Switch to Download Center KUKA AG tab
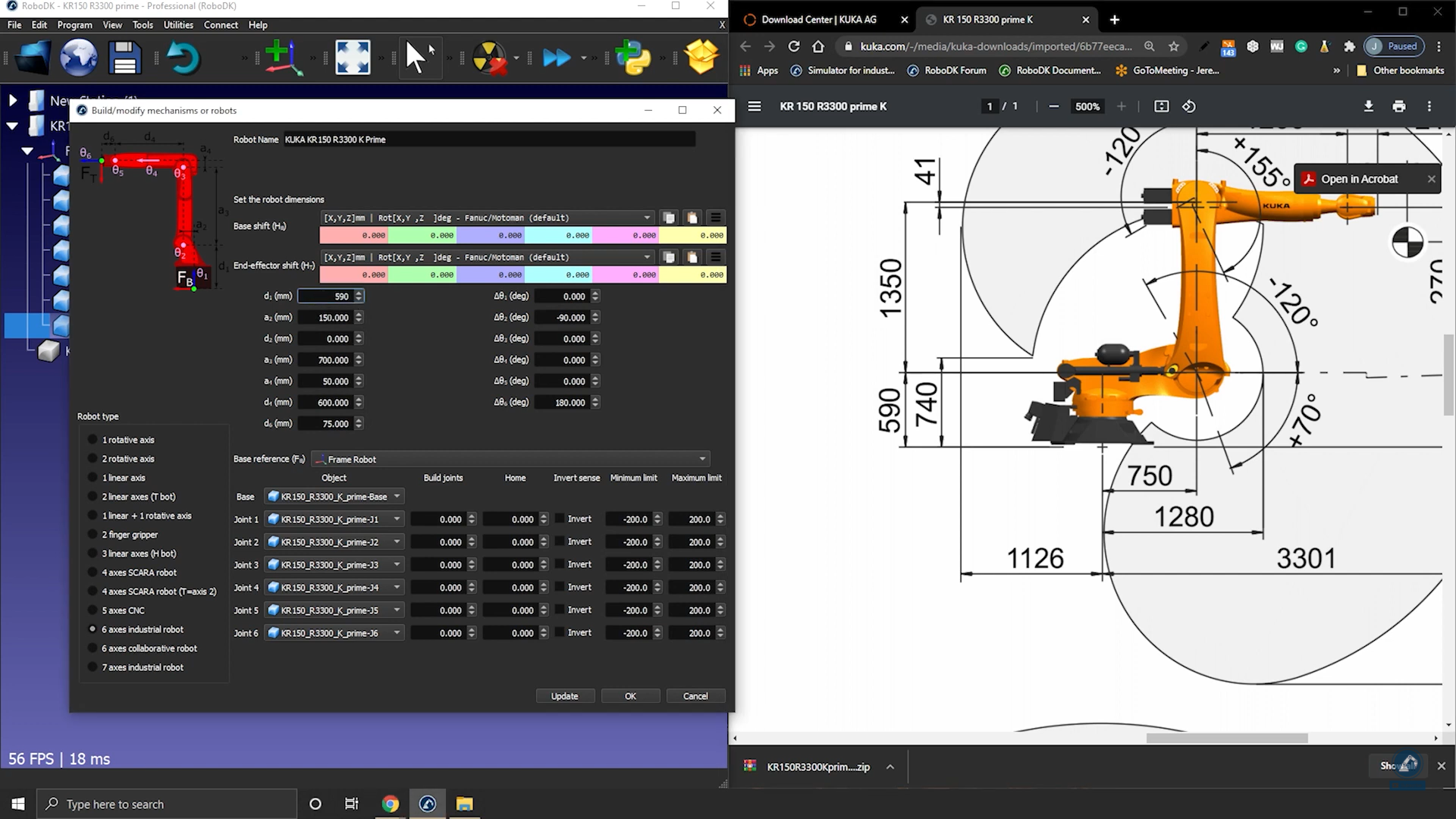This screenshot has height=819, width=1456. coord(818,20)
